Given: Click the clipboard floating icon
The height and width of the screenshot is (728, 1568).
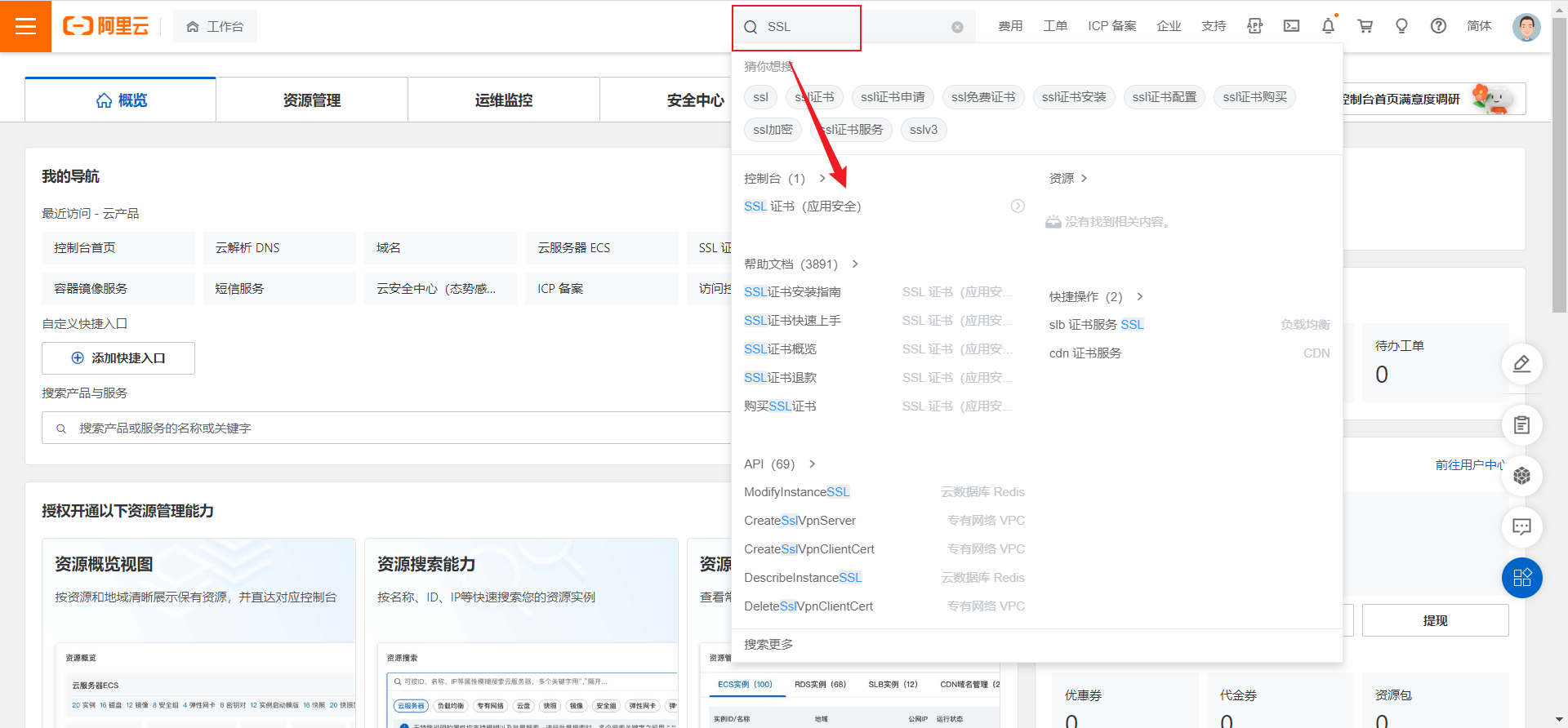Looking at the screenshot, I should coord(1521,425).
